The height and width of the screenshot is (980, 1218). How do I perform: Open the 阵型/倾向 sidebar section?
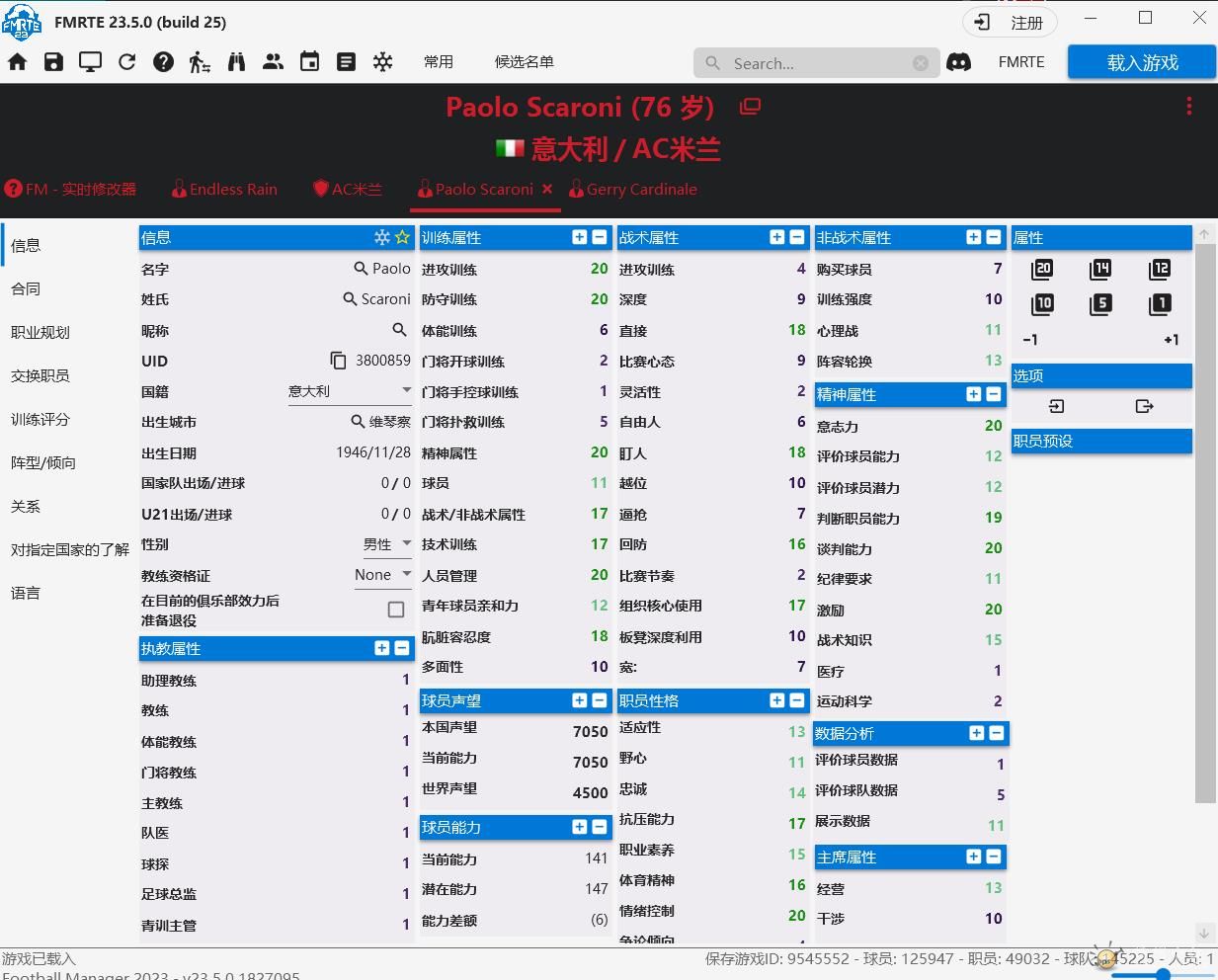click(x=43, y=462)
